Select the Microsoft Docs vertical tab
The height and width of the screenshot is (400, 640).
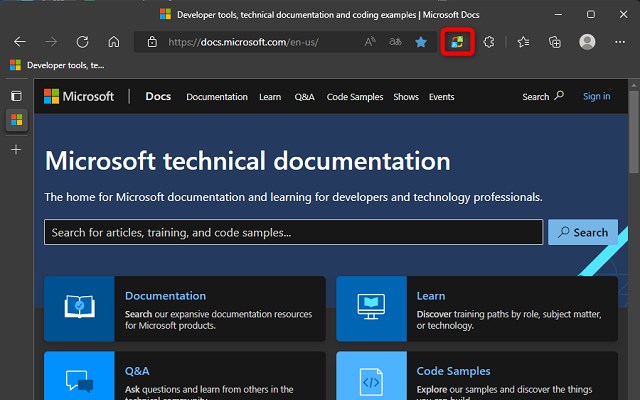pyautogui.click(x=17, y=120)
